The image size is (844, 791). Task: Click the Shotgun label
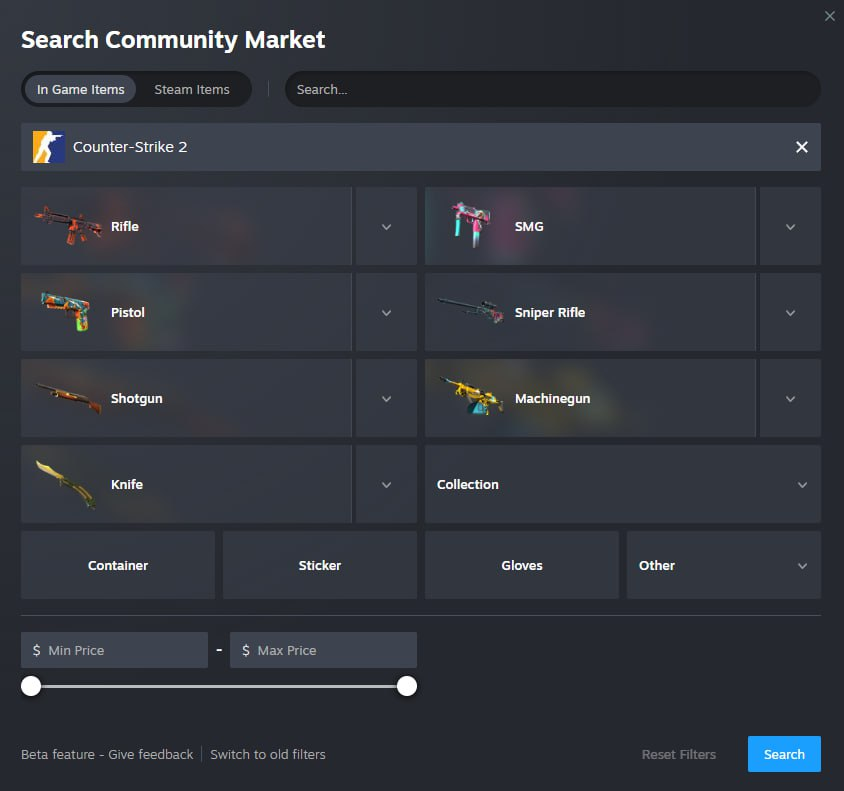[x=137, y=399]
